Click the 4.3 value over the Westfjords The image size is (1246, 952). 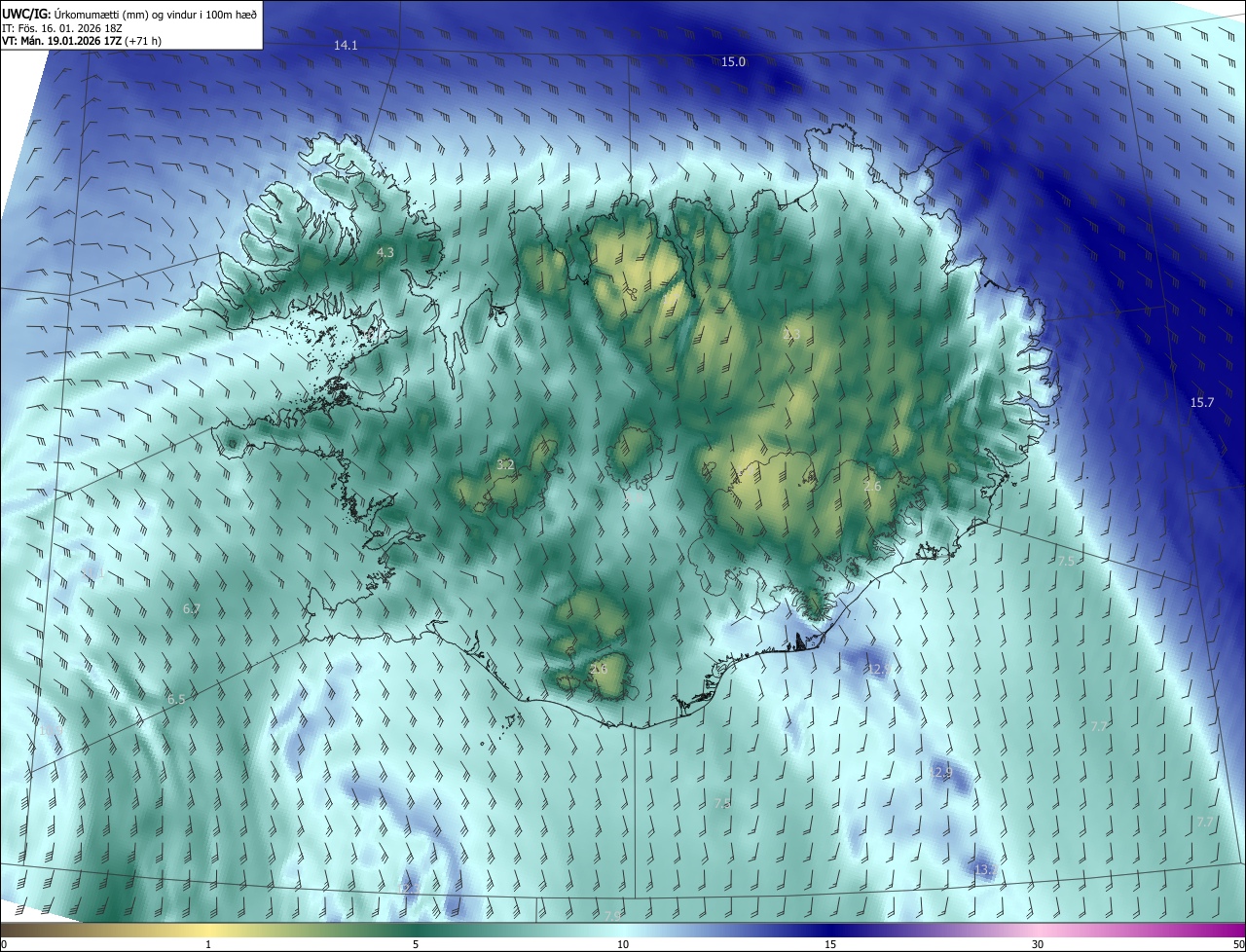pyautogui.click(x=385, y=253)
